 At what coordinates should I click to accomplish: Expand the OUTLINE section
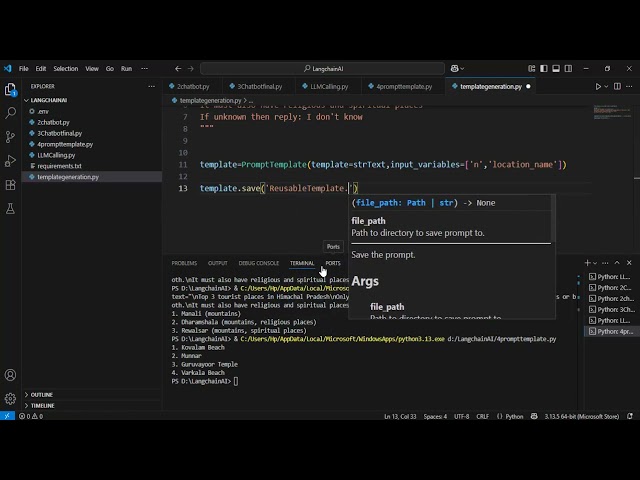point(42,395)
